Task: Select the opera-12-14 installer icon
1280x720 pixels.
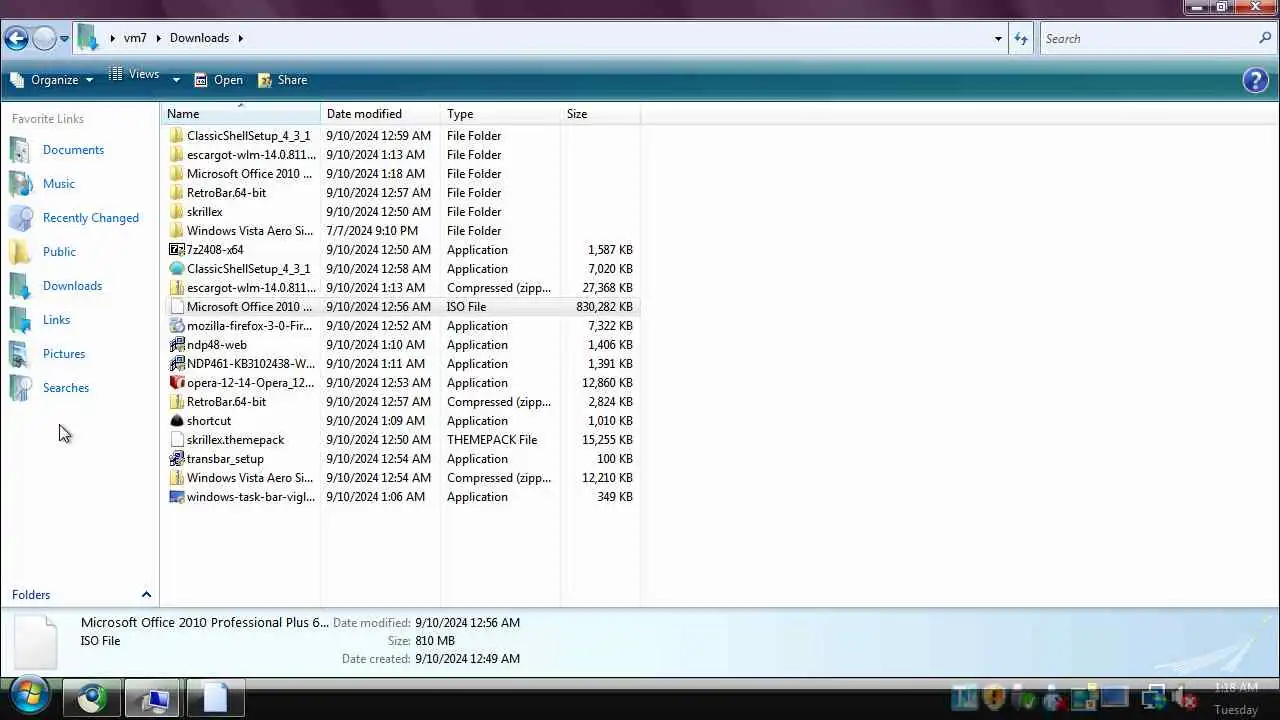Action: (x=177, y=383)
